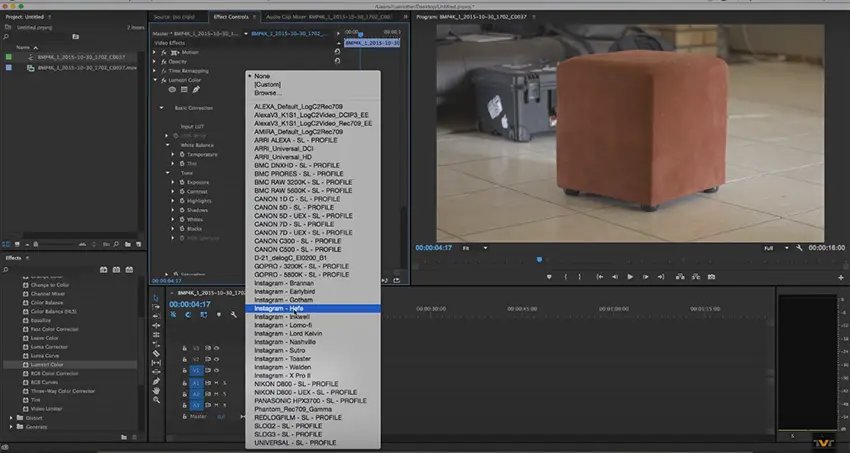The image size is (850, 453).
Task: Switch Project panel to icon view
Action: pos(17,244)
